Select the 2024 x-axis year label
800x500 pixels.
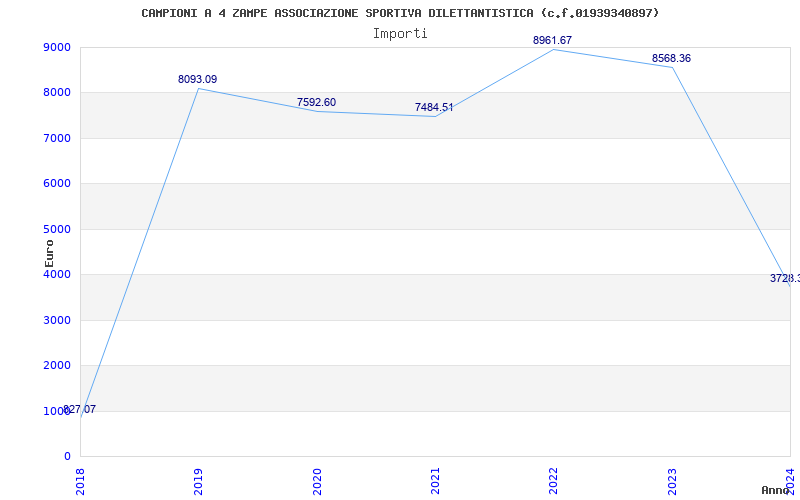[790, 481]
